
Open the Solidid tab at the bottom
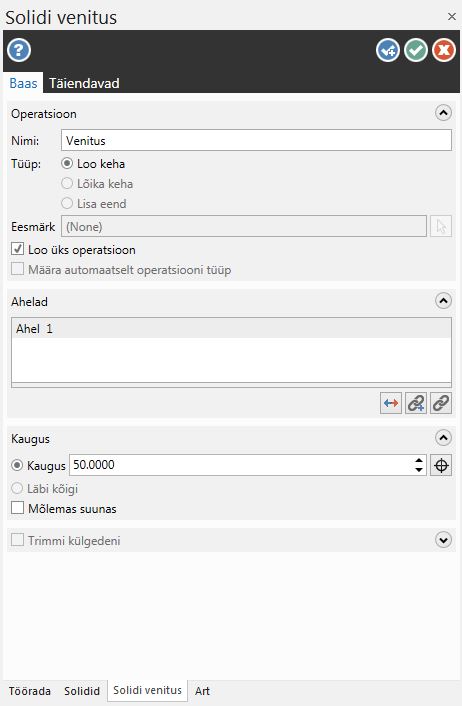[x=82, y=691]
